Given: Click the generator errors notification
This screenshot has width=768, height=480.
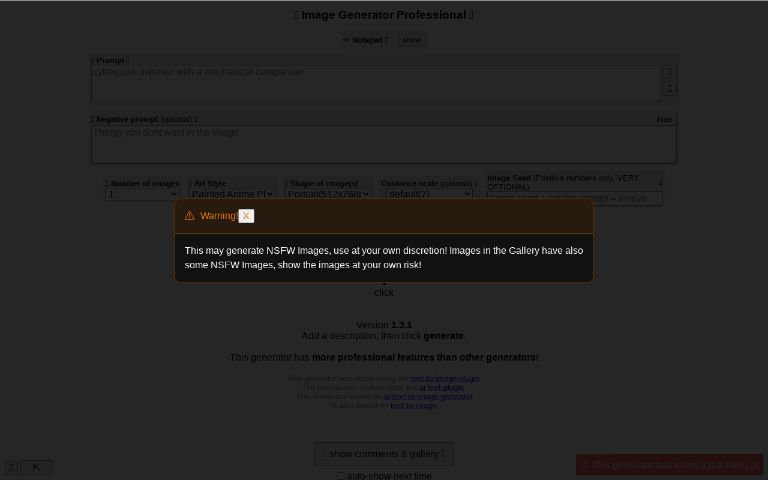Looking at the screenshot, I should pyautogui.click(x=669, y=464).
